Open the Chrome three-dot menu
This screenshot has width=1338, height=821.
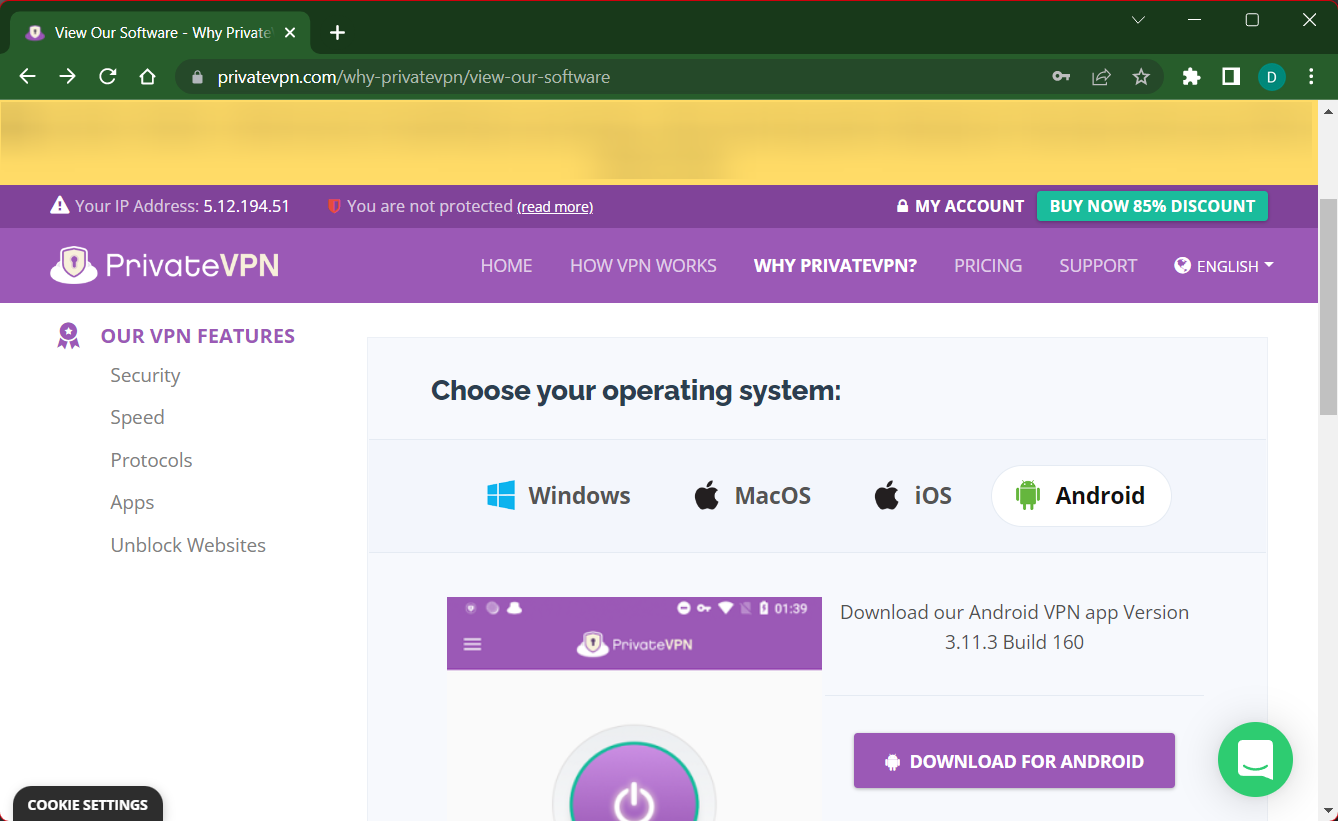(1312, 77)
